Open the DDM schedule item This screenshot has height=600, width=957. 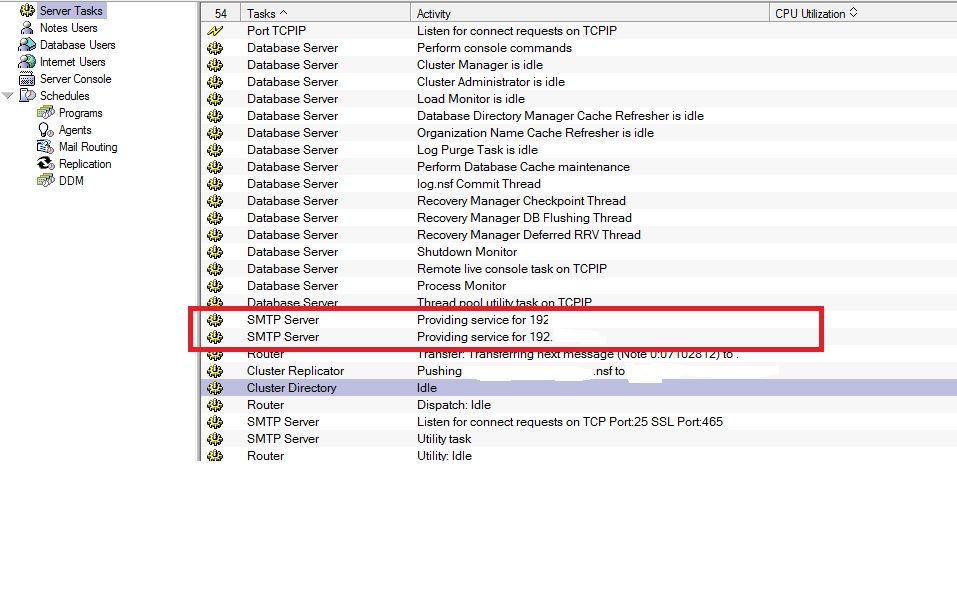[71, 181]
